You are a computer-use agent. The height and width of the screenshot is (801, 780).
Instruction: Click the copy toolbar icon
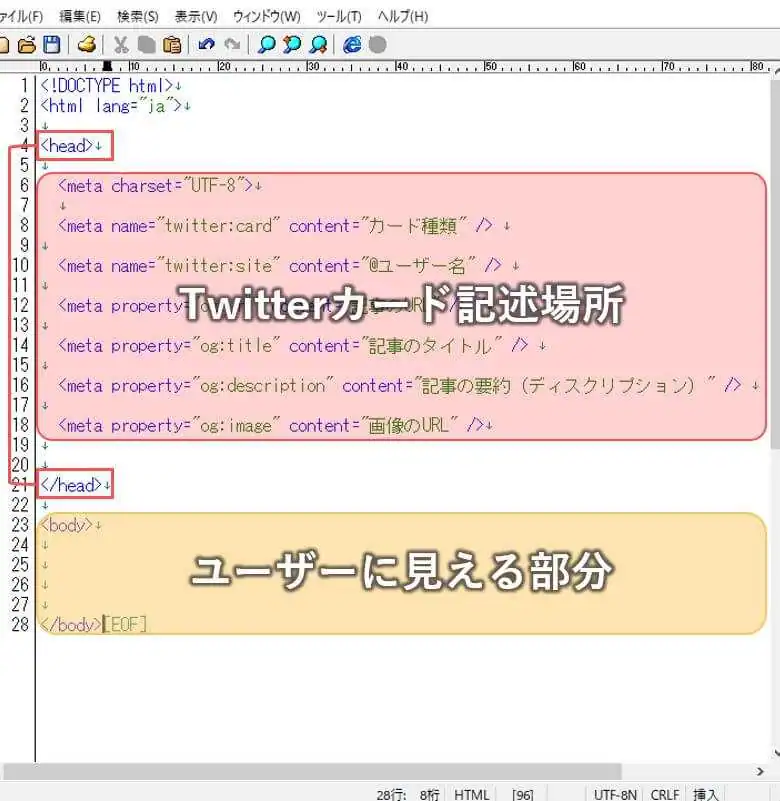pos(146,45)
